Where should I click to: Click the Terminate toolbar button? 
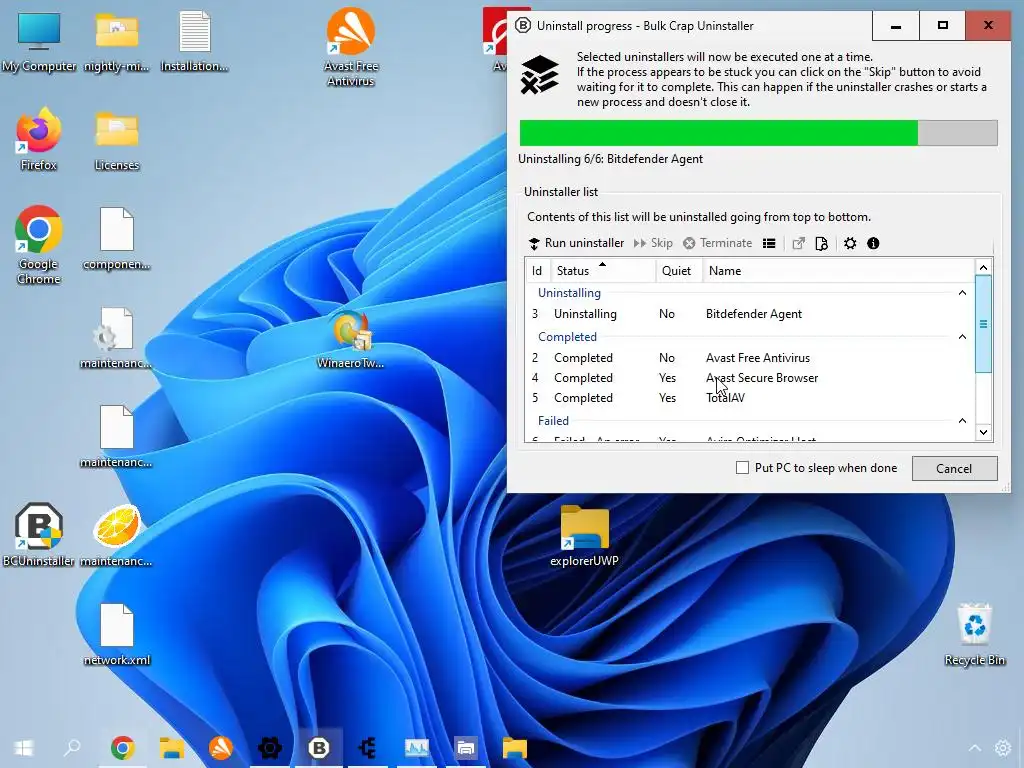718,243
